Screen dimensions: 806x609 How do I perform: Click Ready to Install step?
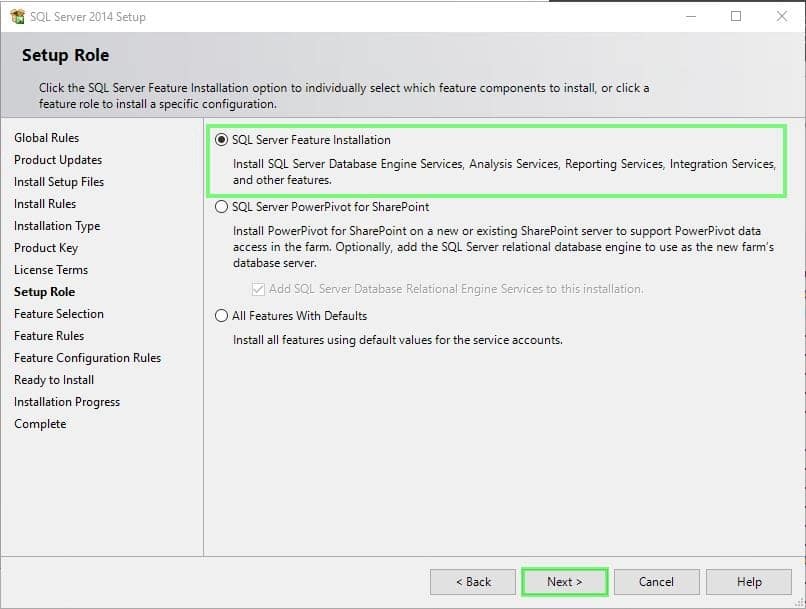coord(54,380)
